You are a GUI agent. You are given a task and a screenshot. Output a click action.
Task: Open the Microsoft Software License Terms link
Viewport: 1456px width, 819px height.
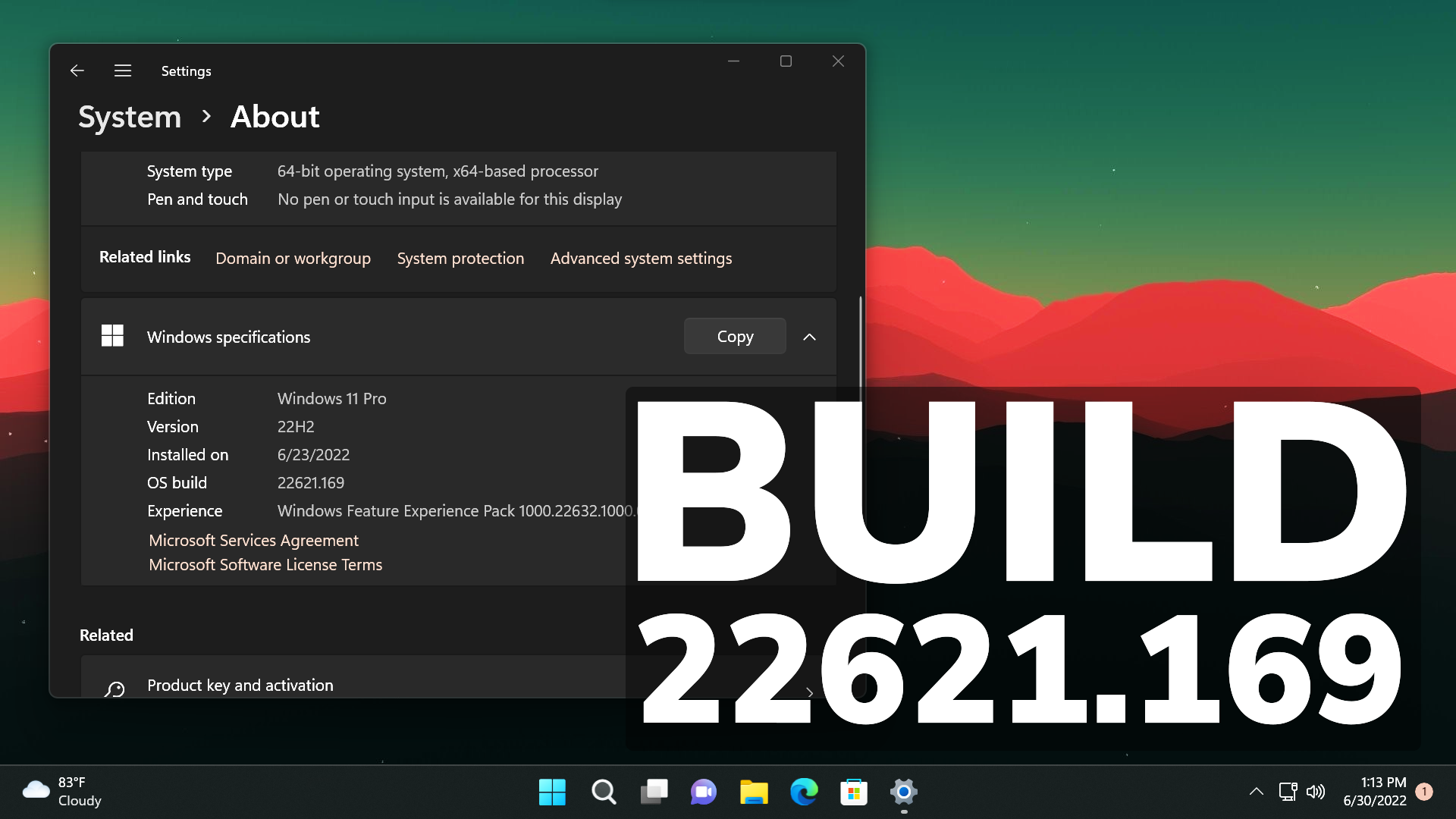tap(265, 565)
